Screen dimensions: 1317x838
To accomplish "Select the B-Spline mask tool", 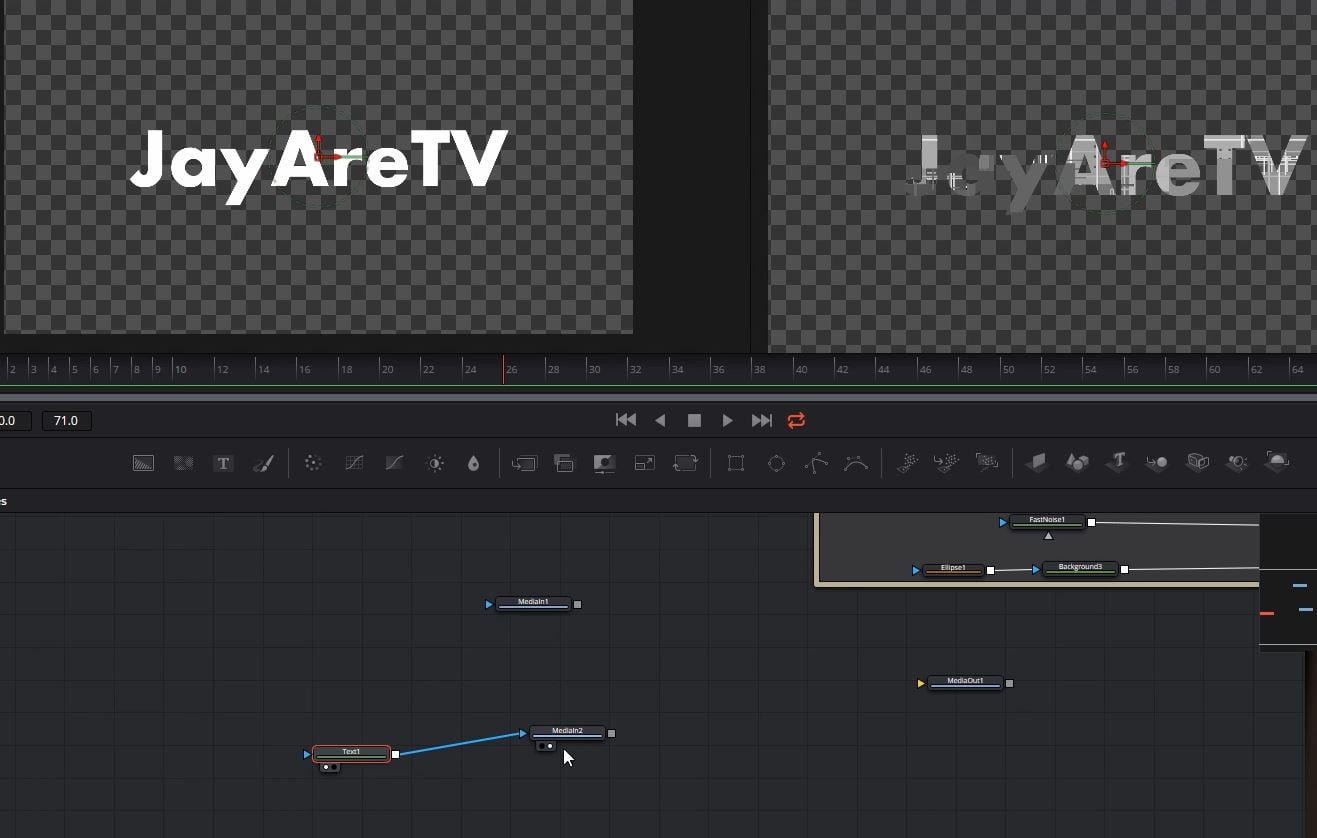I will pos(856,463).
